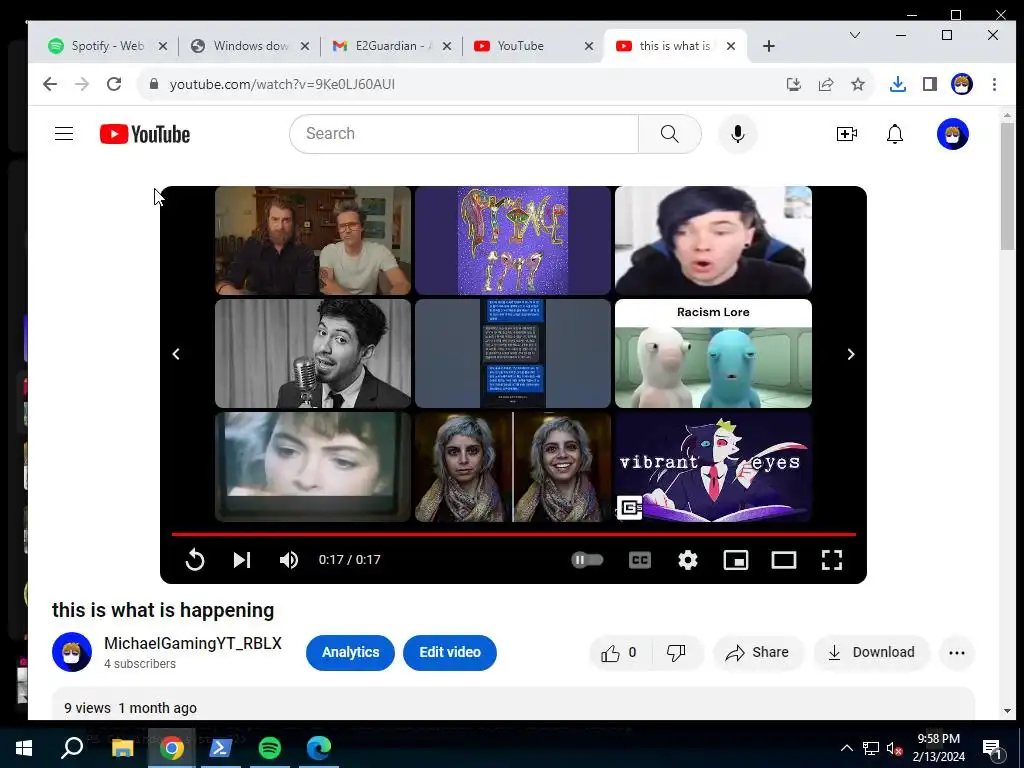Open Chrome tab search dropdown

pyautogui.click(x=855, y=35)
